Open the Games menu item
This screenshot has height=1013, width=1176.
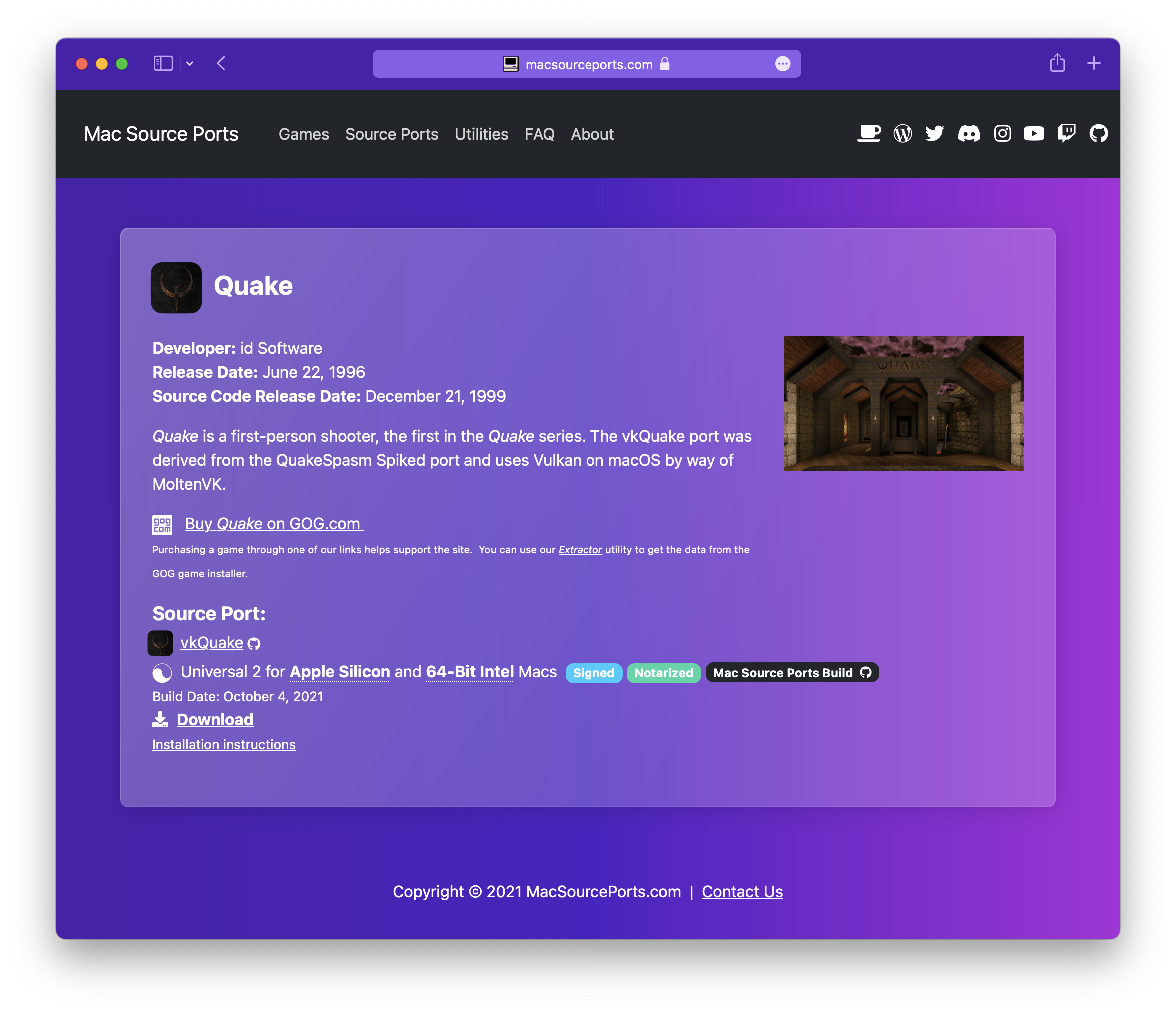click(x=303, y=134)
